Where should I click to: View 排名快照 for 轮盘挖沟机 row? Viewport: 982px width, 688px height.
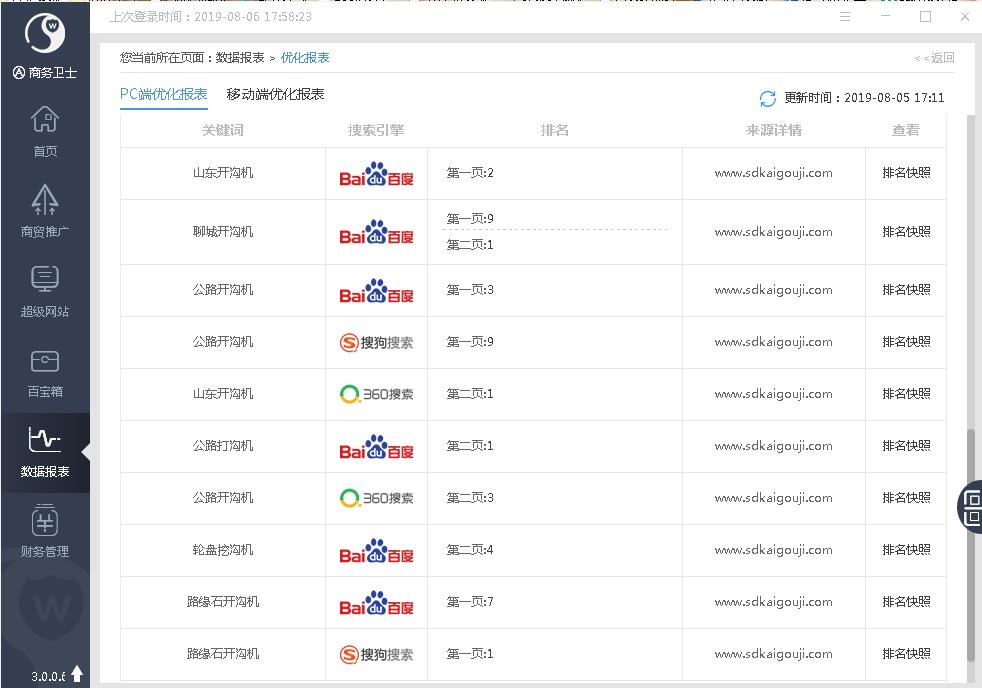(x=906, y=549)
